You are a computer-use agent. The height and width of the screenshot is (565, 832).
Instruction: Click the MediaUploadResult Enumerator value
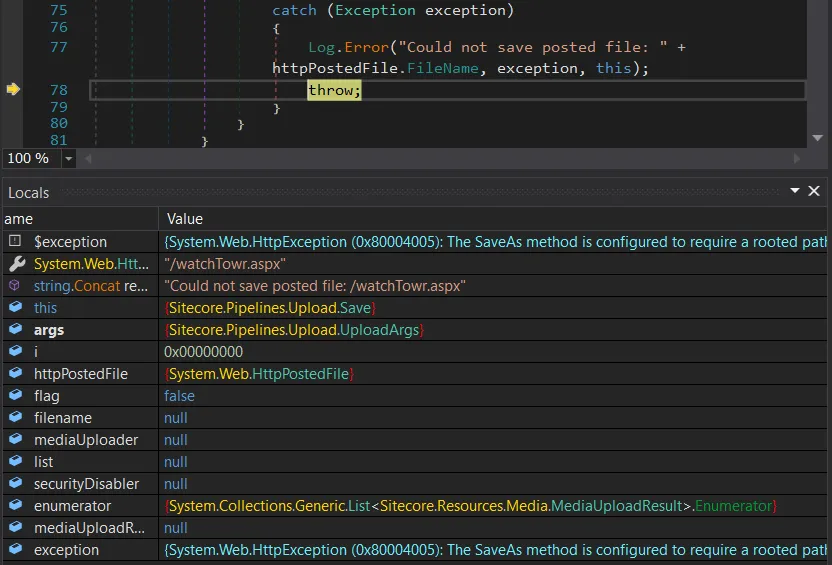point(471,506)
